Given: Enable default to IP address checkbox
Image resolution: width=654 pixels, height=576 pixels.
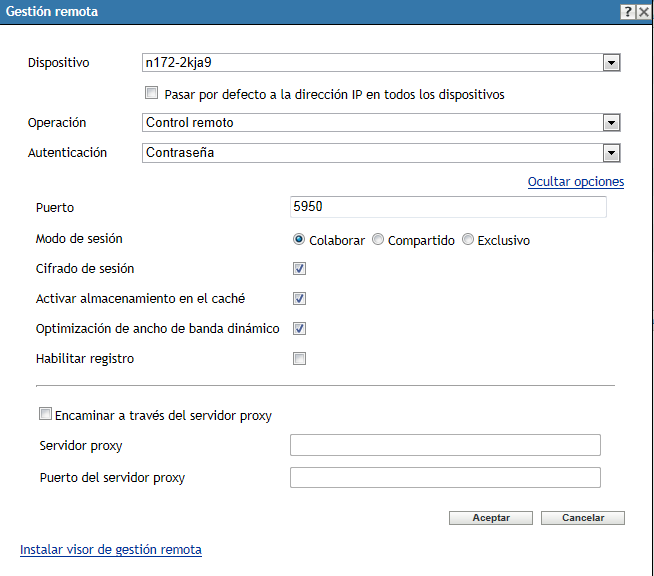Looking at the screenshot, I should (x=152, y=94).
